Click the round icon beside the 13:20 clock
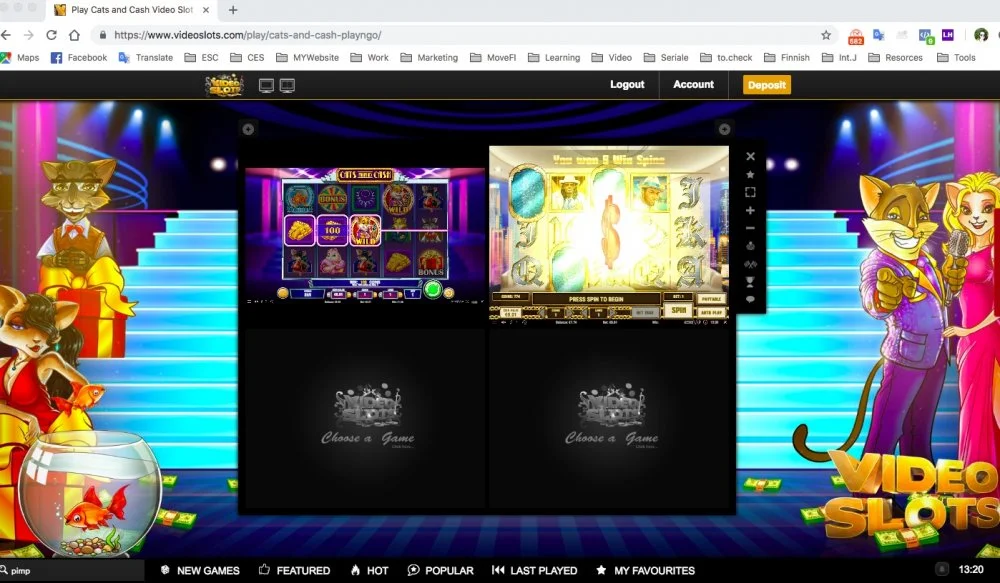Viewport: 1000px width, 583px height. 941,569
